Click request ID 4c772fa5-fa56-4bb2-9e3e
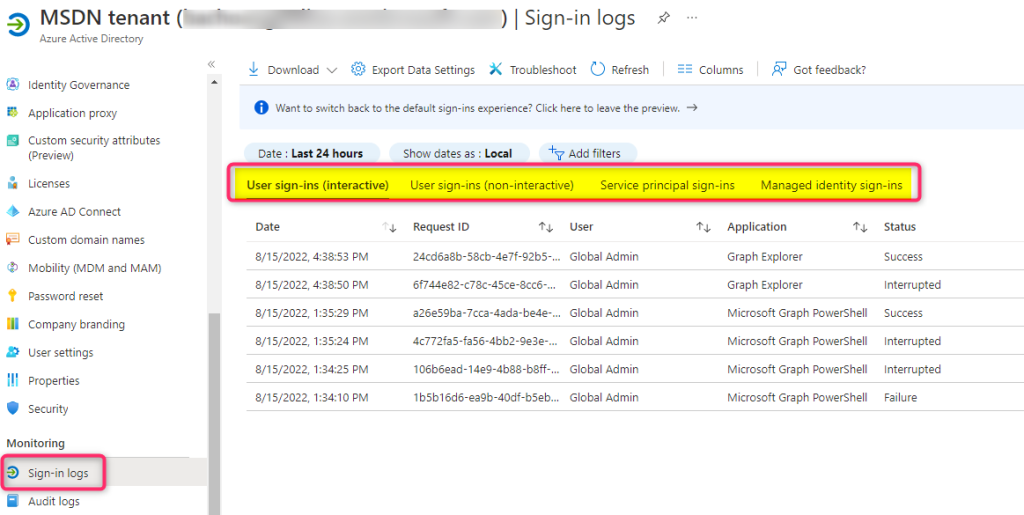The width and height of the screenshot is (1024, 515). click(x=487, y=341)
